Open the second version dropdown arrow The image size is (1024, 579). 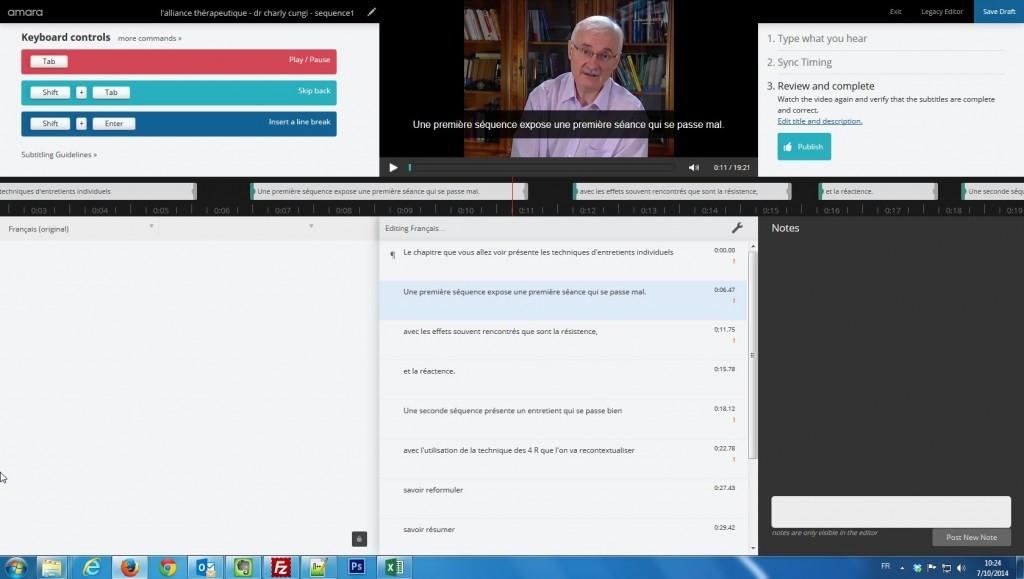(x=311, y=227)
